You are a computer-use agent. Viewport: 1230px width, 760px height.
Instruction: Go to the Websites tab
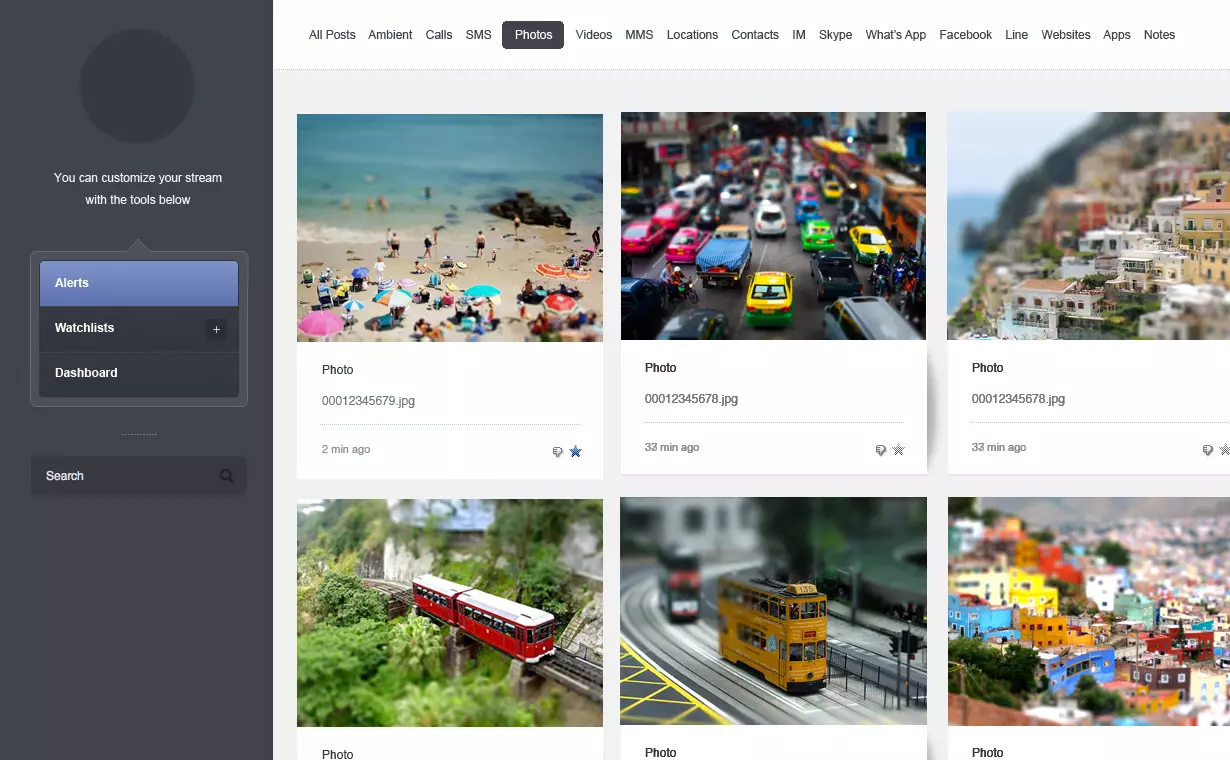(1066, 35)
